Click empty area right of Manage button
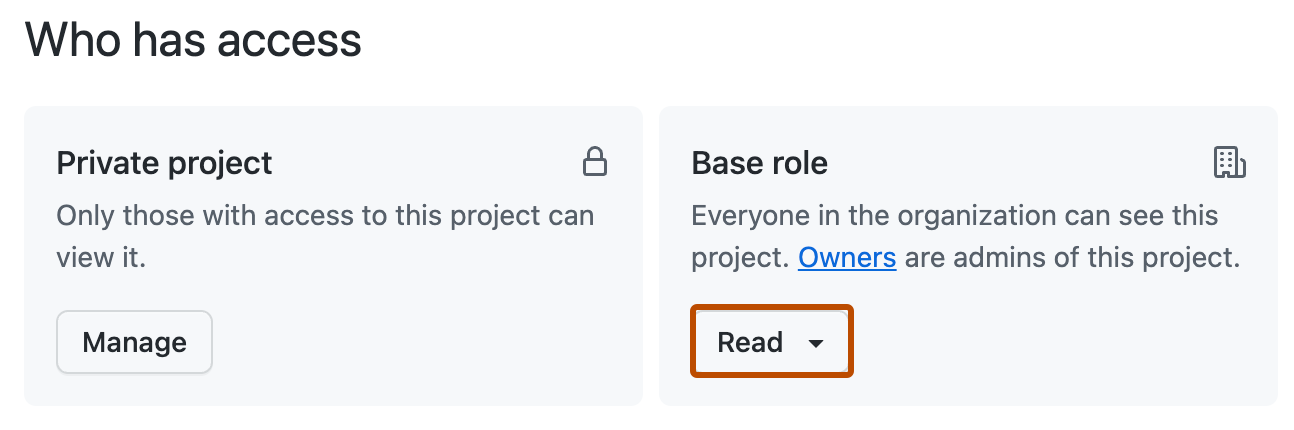 (x=425, y=342)
